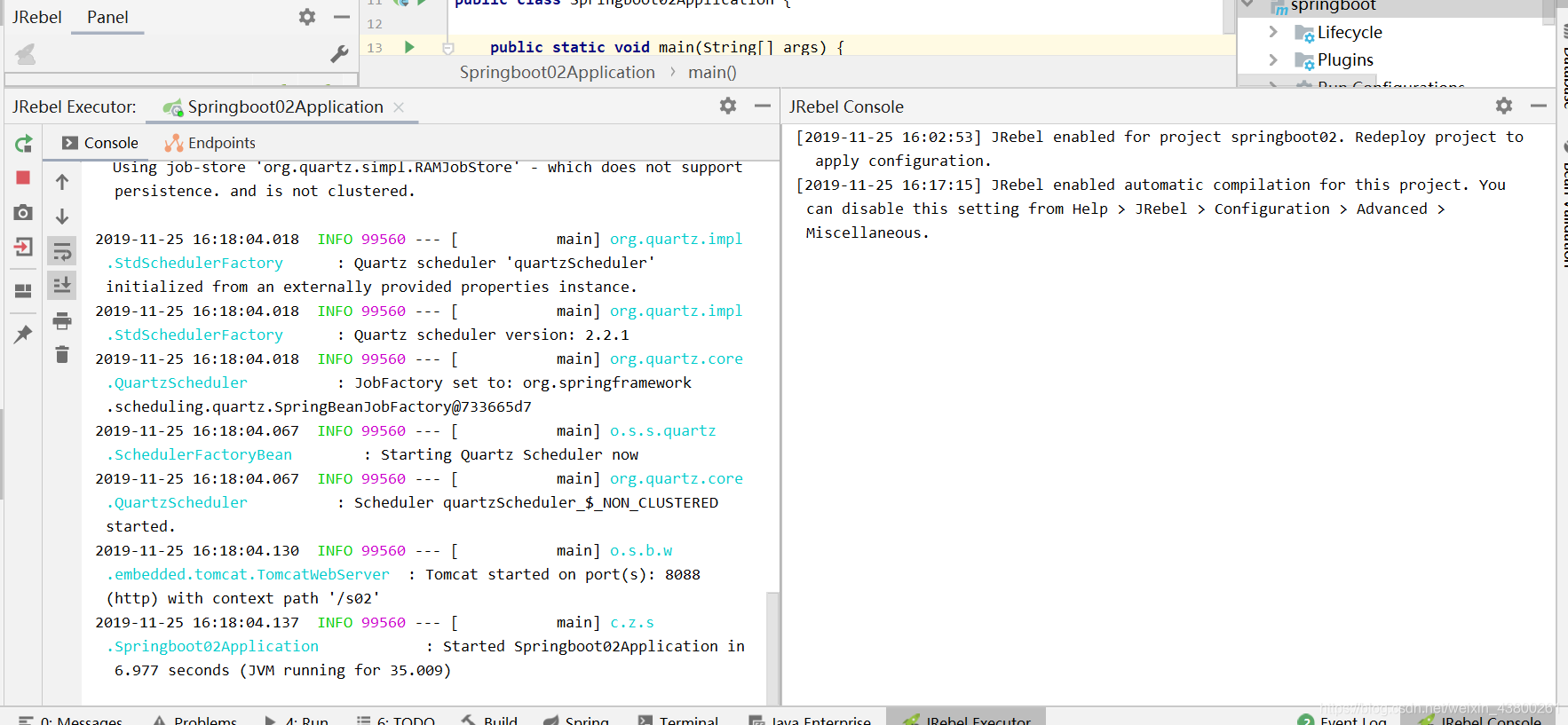This screenshot has height=725, width=1568.
Task: Select the Panel tab in JRebel
Action: coord(107,17)
